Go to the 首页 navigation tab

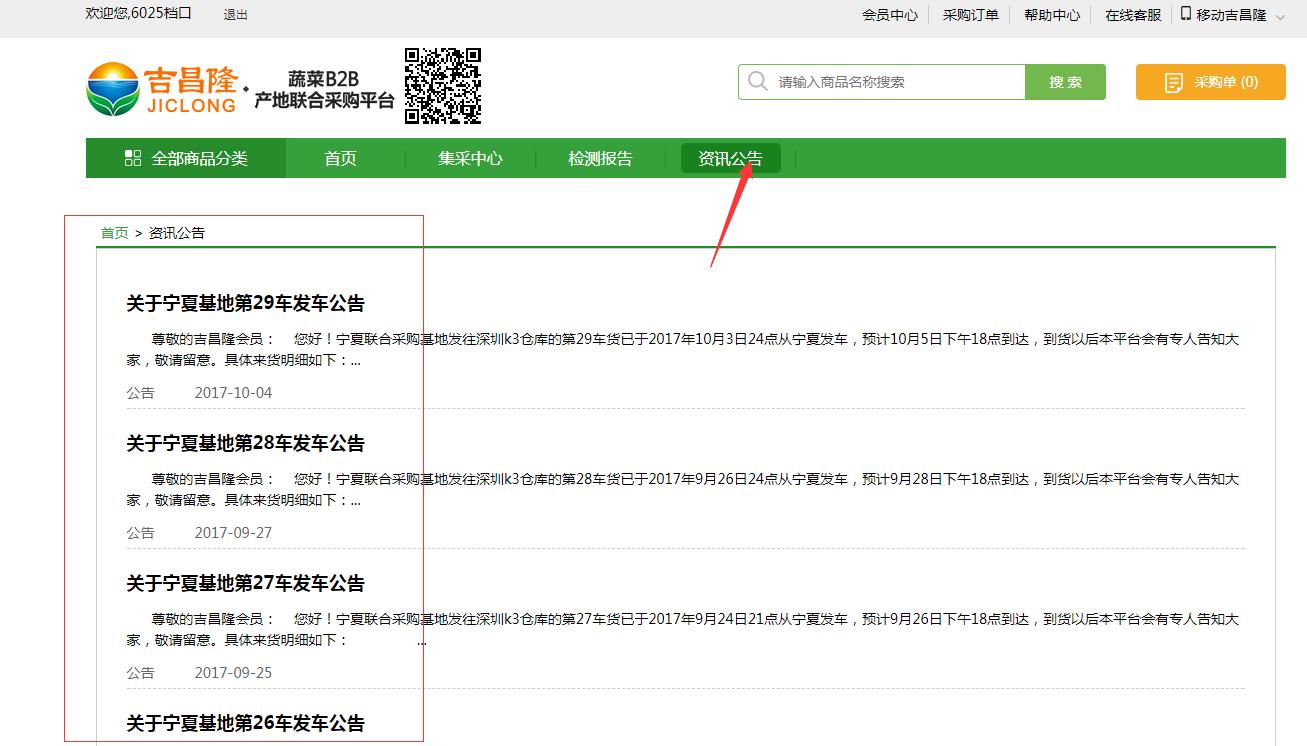coord(340,158)
